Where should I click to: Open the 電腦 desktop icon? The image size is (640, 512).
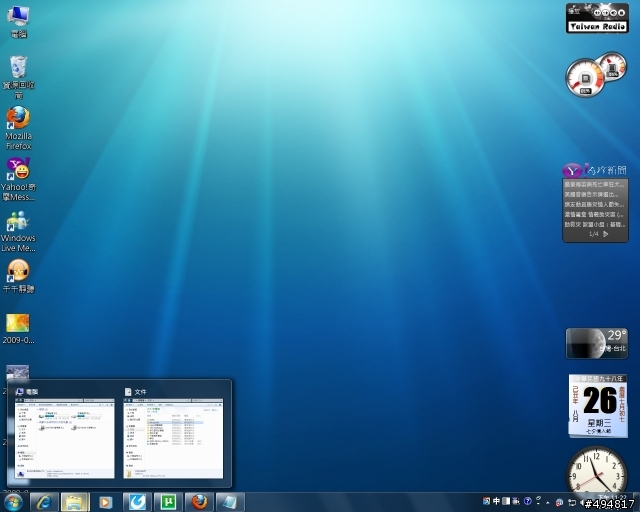(18, 20)
